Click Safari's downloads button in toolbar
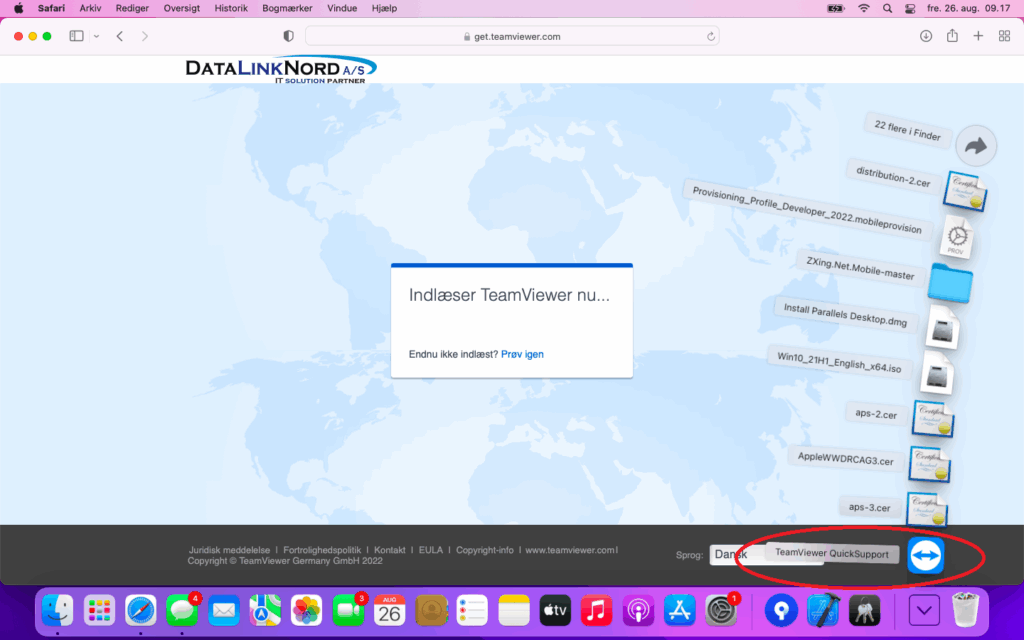Screen dimensions: 1024x640 tap(925, 36)
